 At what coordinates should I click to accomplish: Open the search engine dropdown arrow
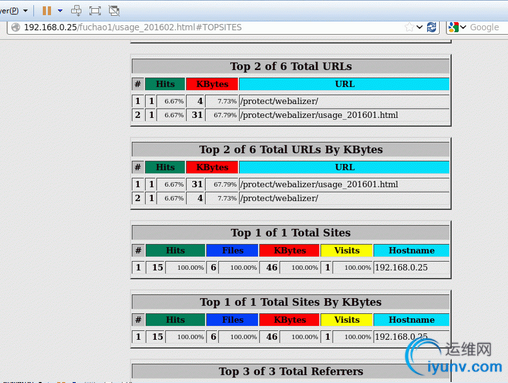(463, 27)
